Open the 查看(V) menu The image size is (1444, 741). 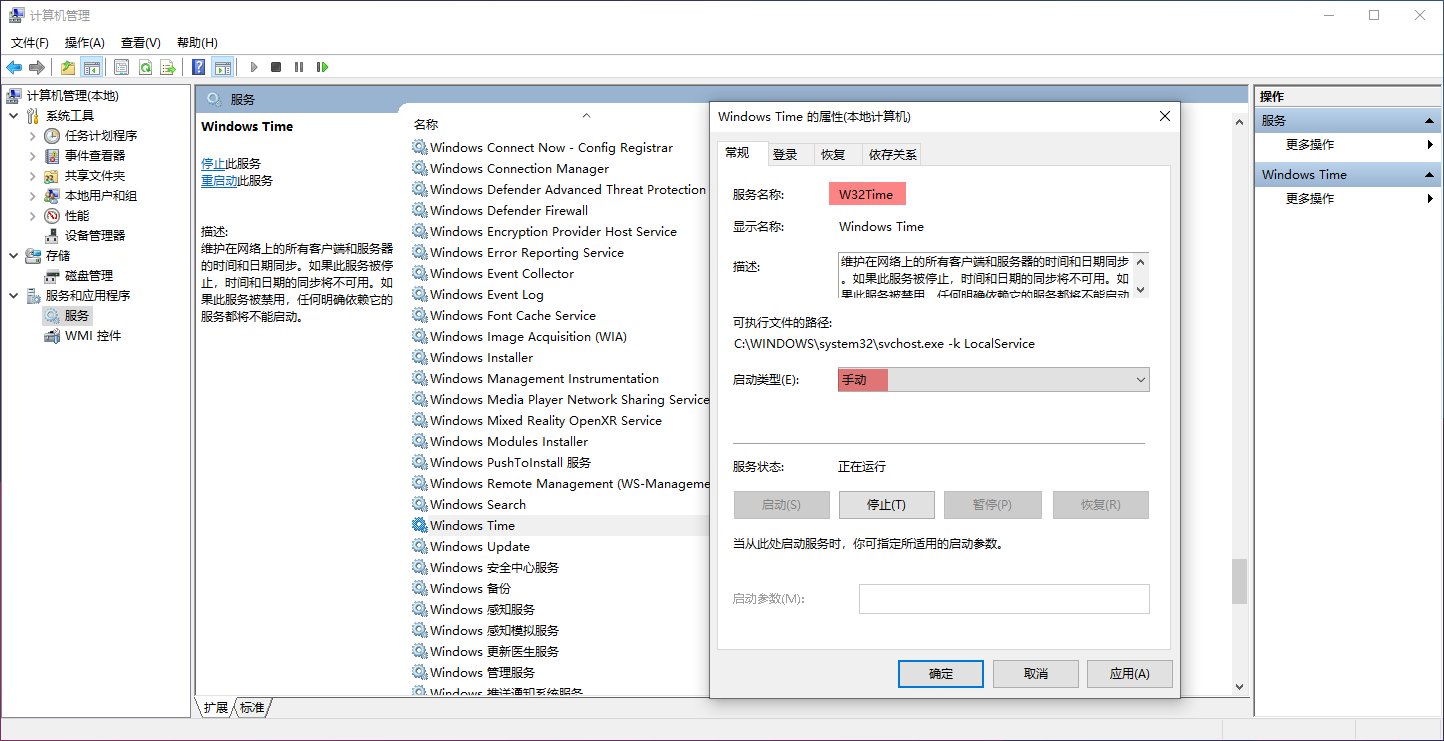coord(141,42)
